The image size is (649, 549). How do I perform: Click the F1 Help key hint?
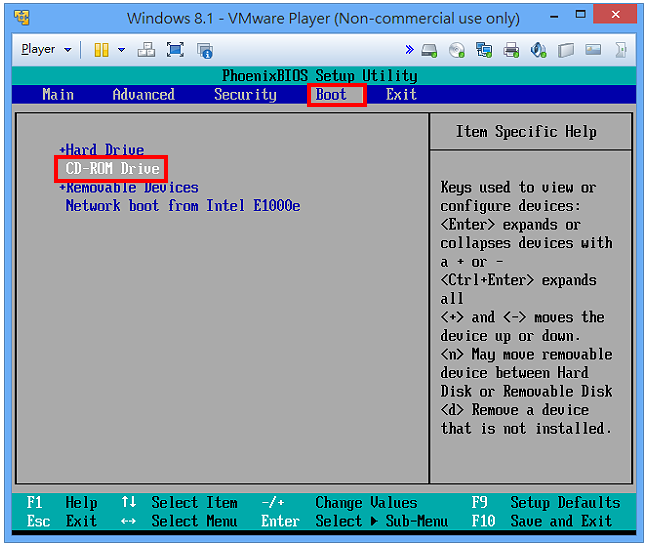pyautogui.click(x=62, y=503)
